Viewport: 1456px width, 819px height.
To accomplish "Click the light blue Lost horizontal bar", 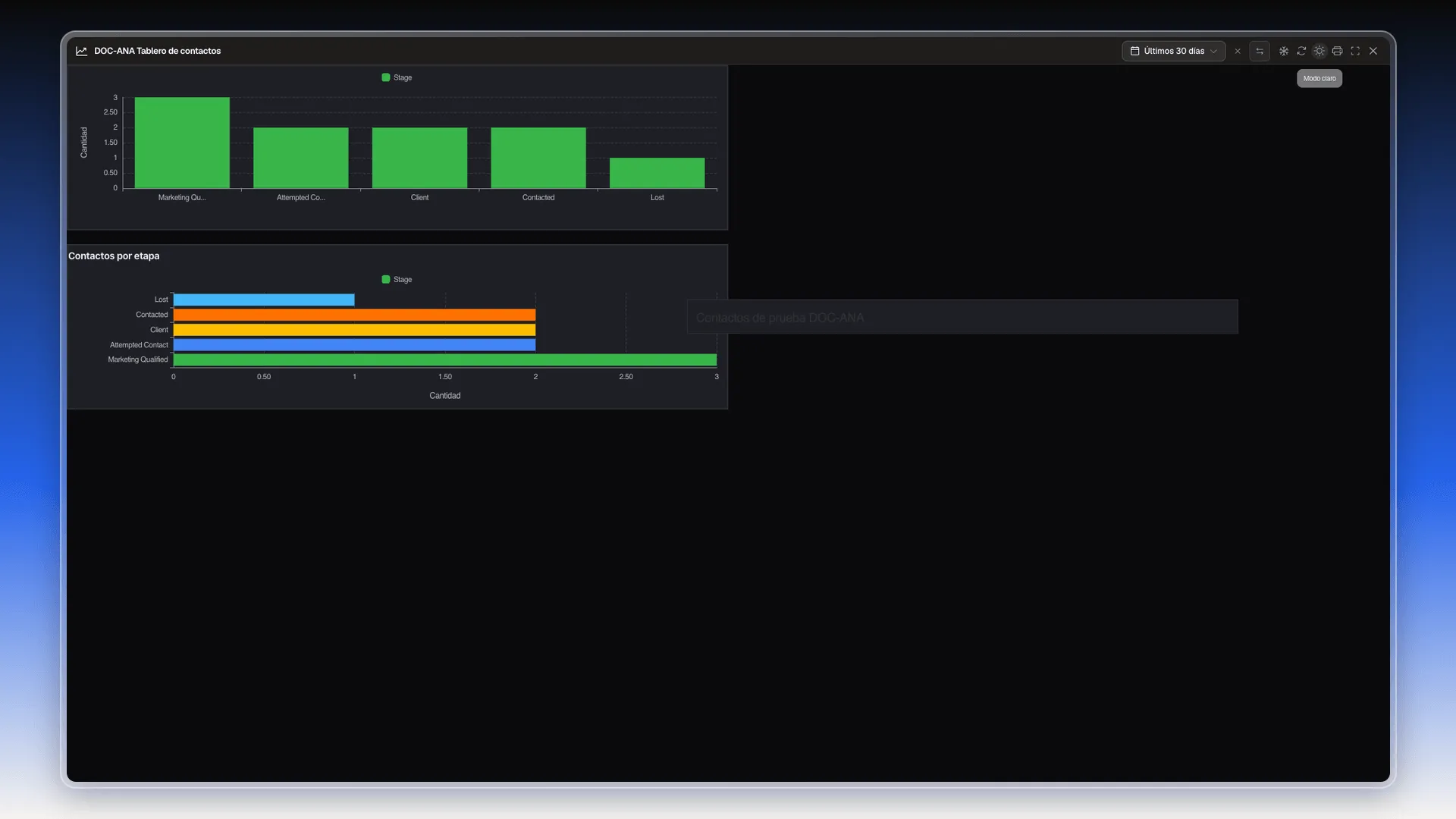I will (264, 300).
